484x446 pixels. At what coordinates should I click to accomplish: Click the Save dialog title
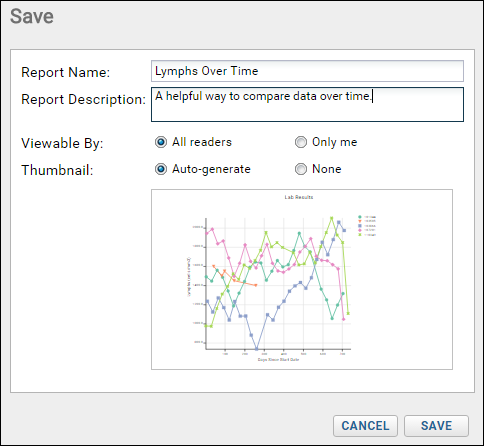tap(32, 16)
